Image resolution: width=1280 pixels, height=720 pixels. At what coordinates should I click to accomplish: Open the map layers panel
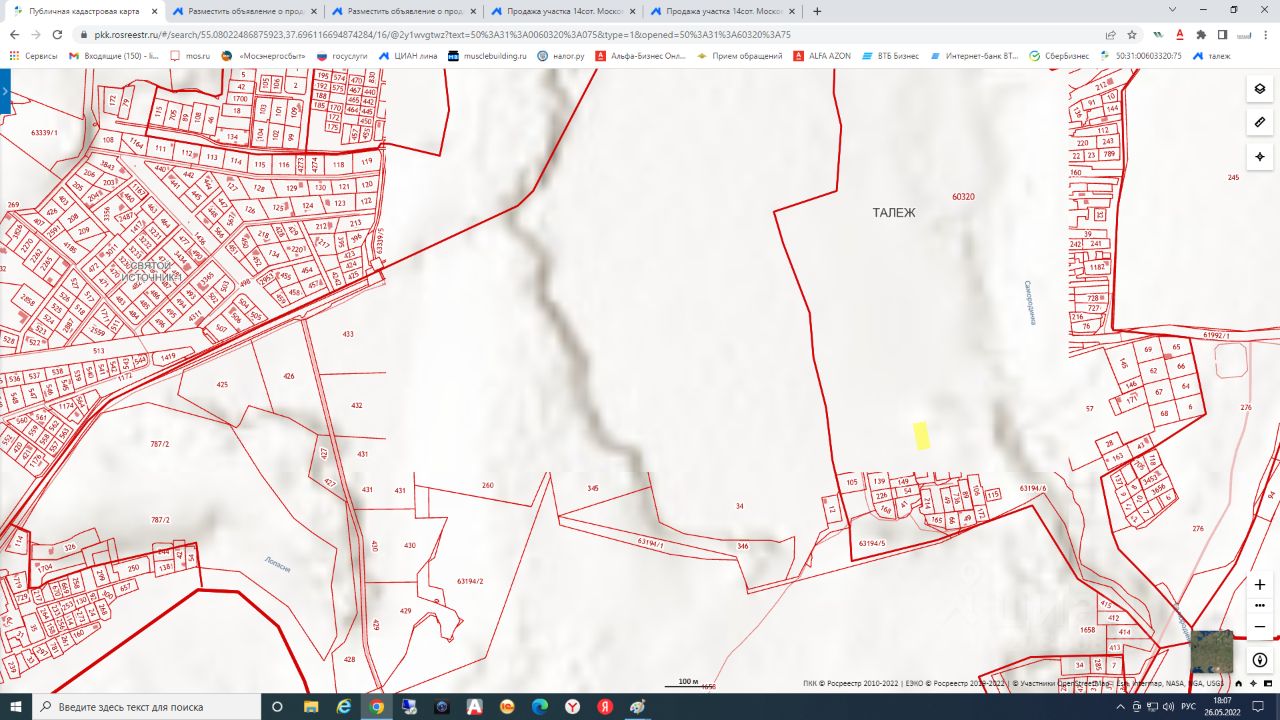click(x=1259, y=88)
